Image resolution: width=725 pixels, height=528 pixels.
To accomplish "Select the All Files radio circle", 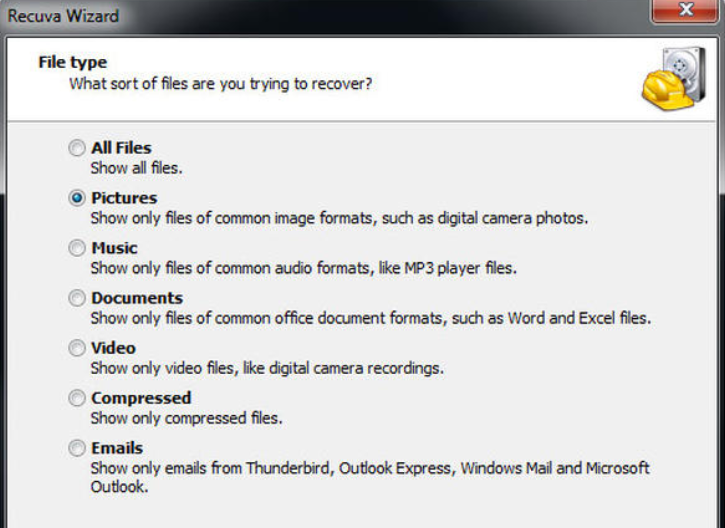I will tap(77, 148).
